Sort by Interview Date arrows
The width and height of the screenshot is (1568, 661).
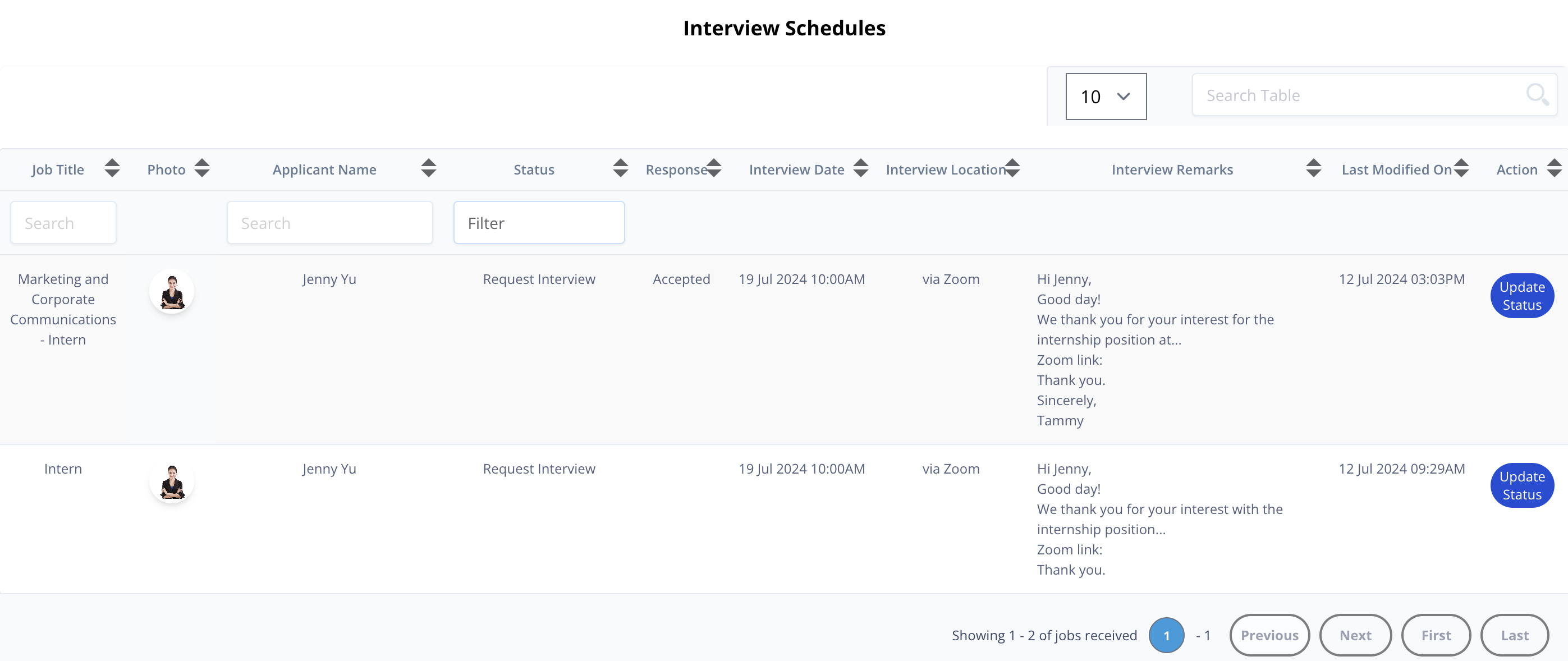click(861, 168)
